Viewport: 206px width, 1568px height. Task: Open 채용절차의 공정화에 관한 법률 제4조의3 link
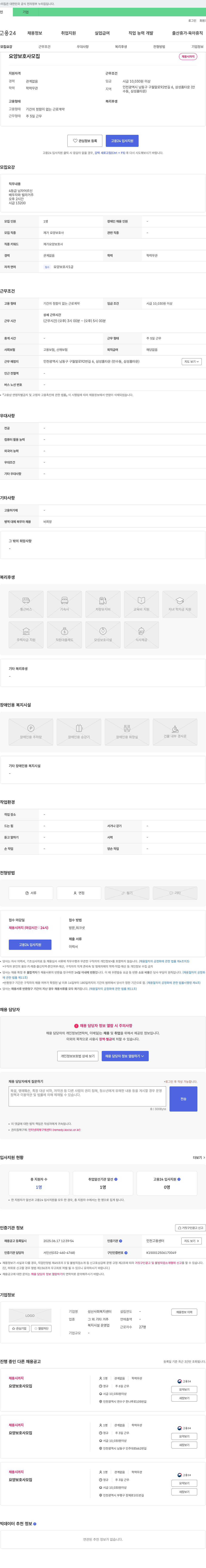(x=164, y=961)
